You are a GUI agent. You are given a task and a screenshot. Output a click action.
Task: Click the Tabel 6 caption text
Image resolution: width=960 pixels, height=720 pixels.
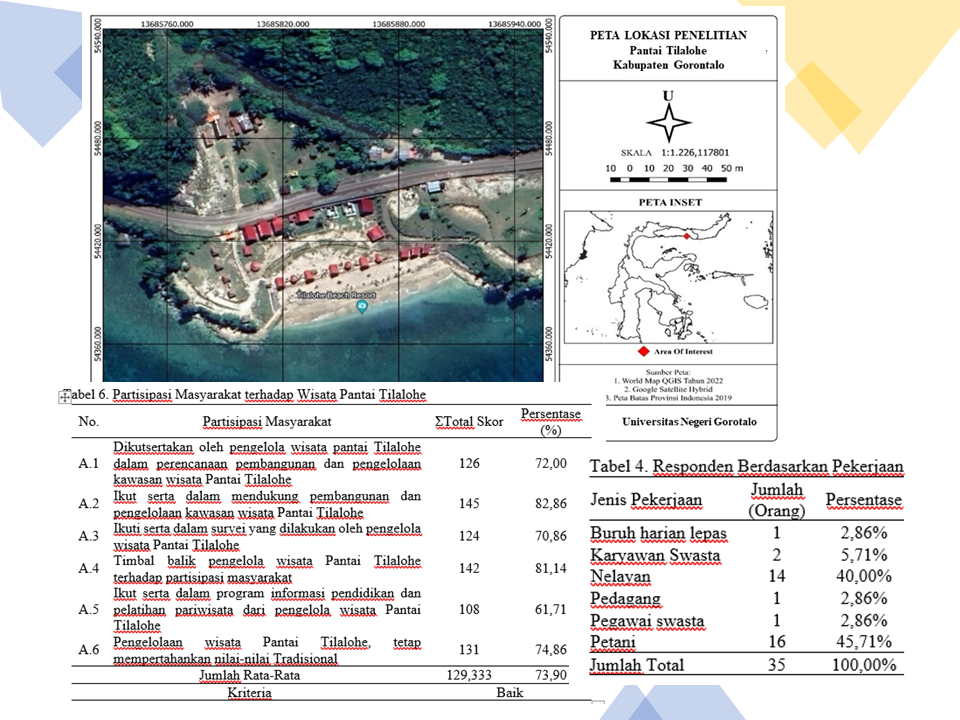(x=245, y=395)
